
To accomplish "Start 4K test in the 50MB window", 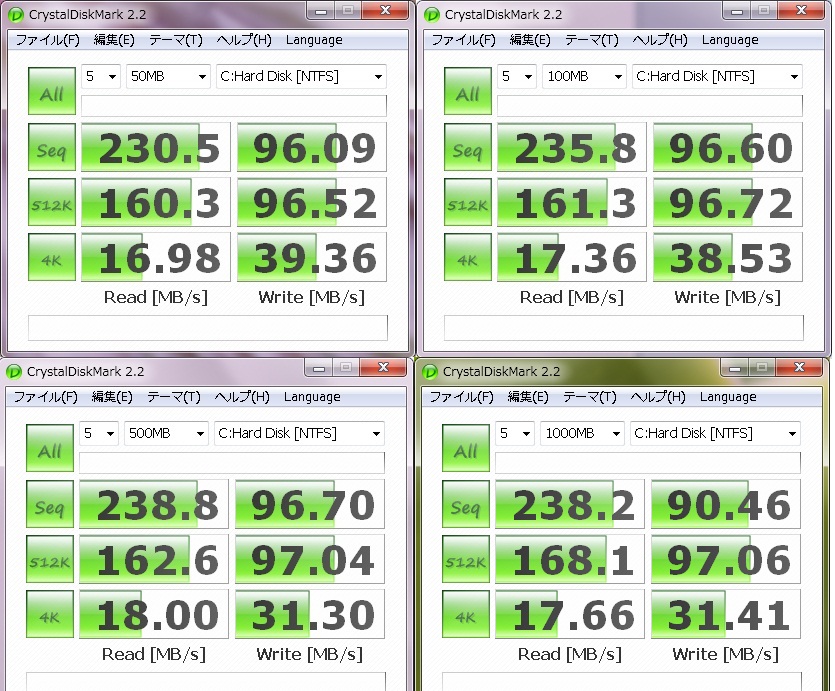I will [52, 257].
